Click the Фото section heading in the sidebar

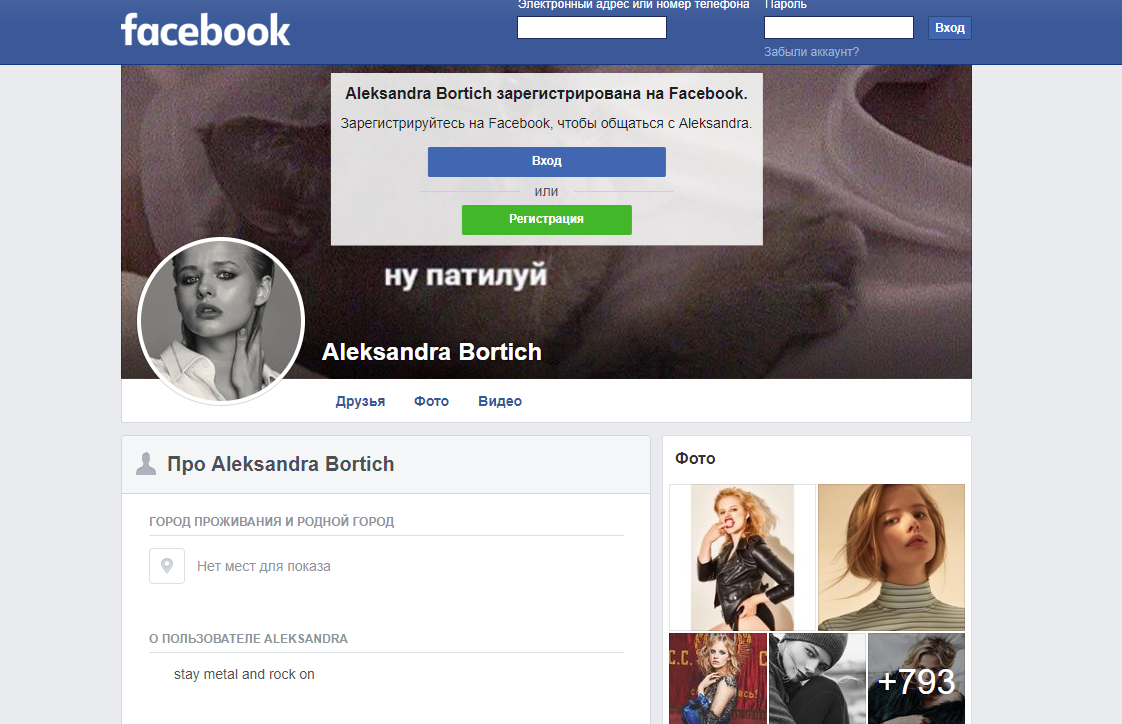pos(695,459)
